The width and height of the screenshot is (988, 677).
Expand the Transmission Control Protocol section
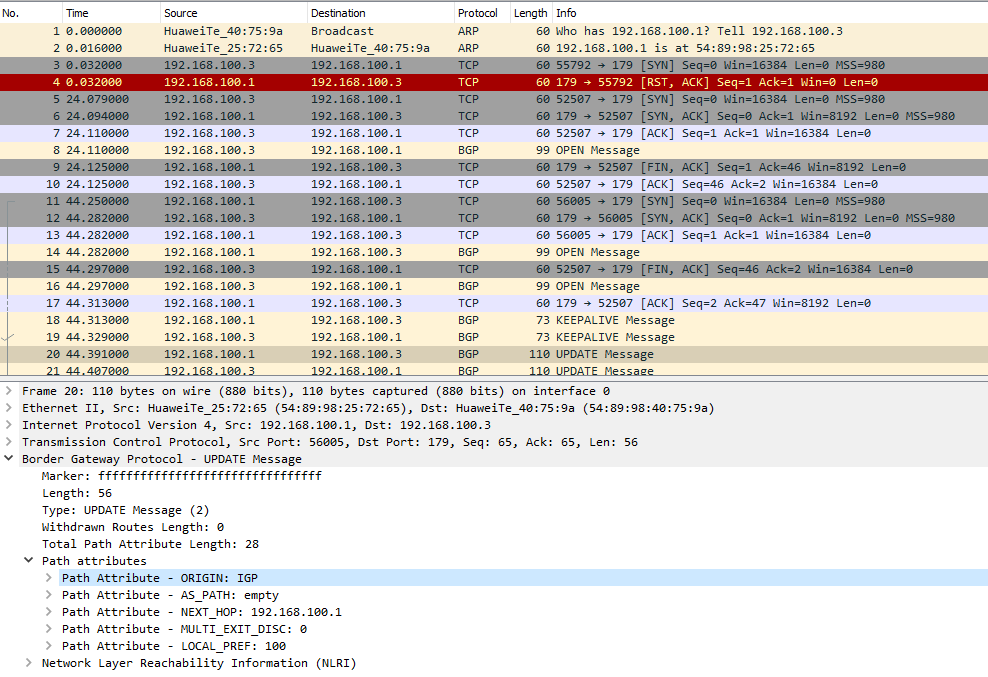(x=9, y=442)
